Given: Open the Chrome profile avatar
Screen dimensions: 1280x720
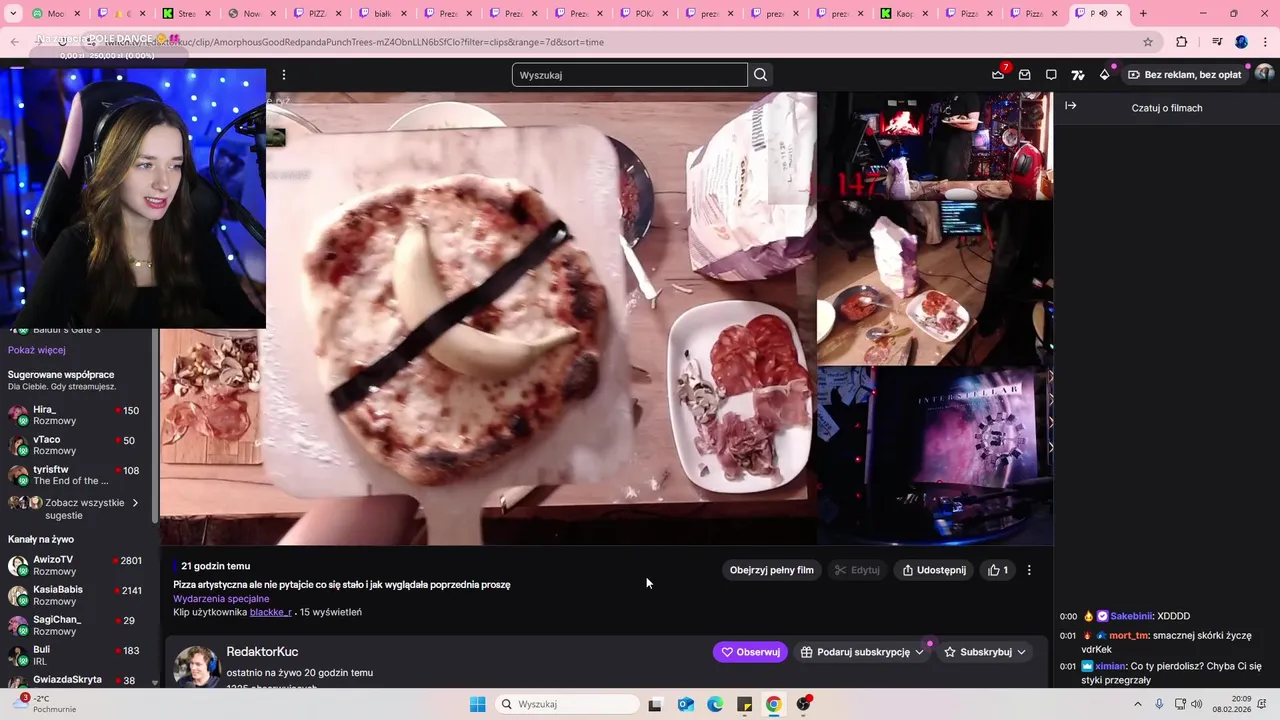Looking at the screenshot, I should 1241,42.
